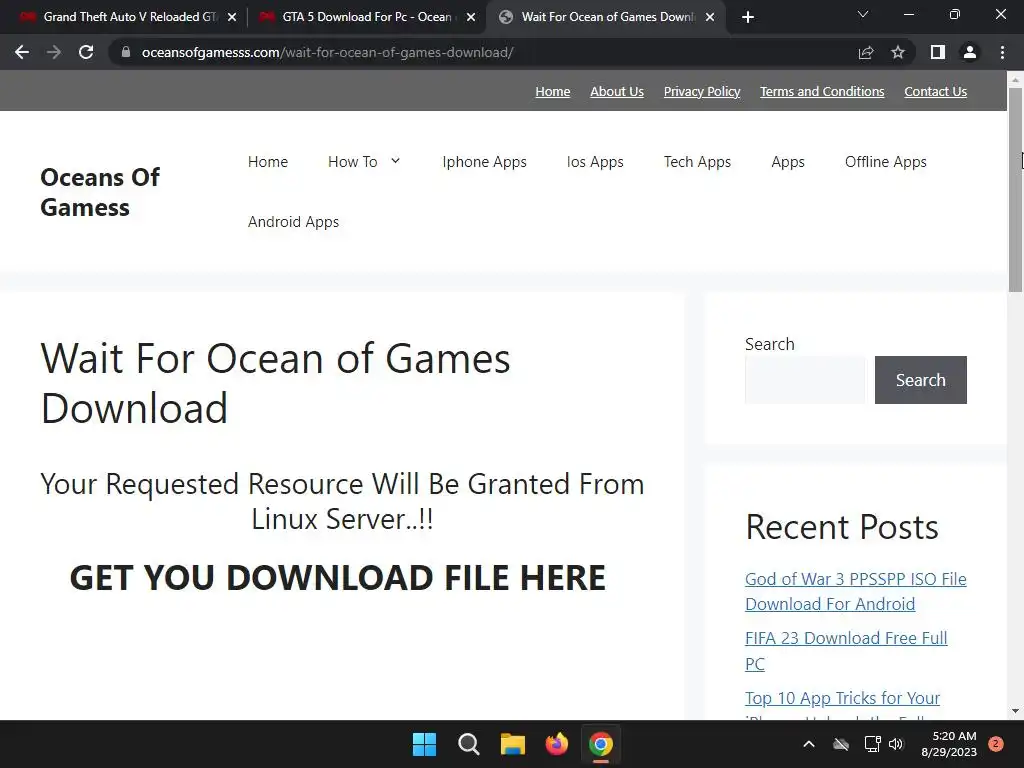Image resolution: width=1024 pixels, height=768 pixels.
Task: Click the browser forward arrow
Action: tap(54, 52)
